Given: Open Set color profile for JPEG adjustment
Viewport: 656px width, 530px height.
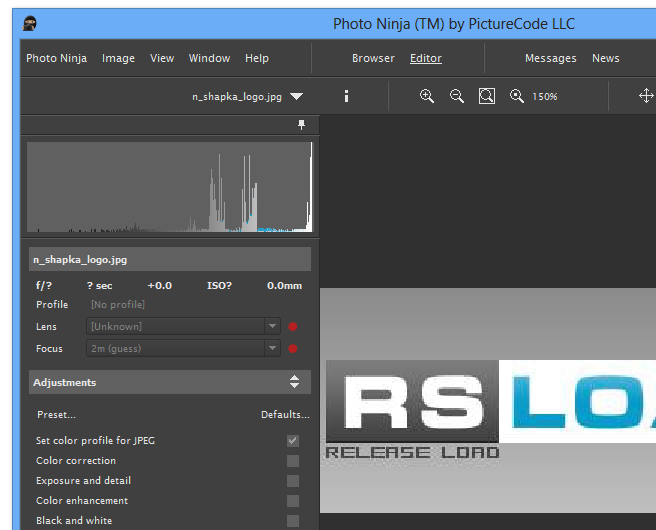Looking at the screenshot, I should click(95, 440).
